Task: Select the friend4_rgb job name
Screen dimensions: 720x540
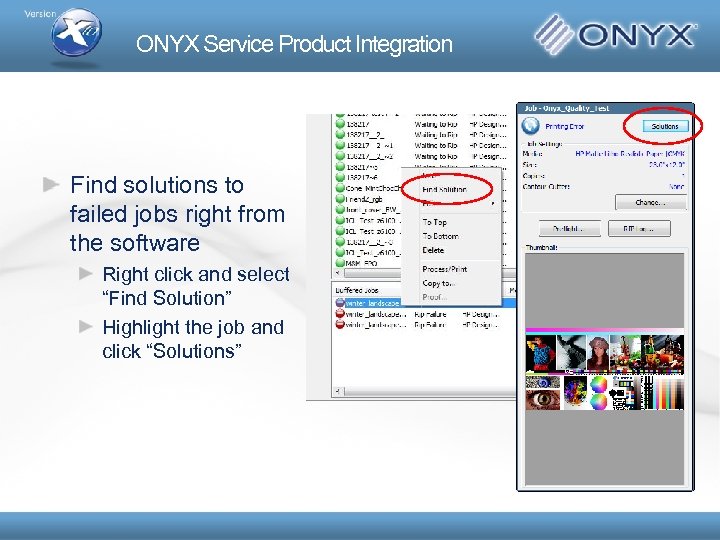Action: coord(364,199)
